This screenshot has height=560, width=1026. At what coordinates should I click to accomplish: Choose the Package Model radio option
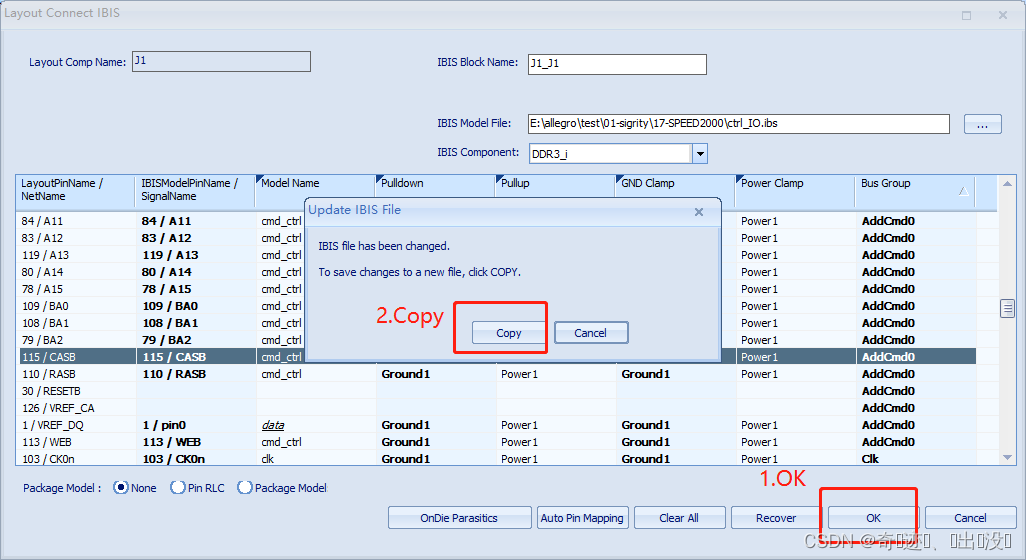[x=245, y=487]
